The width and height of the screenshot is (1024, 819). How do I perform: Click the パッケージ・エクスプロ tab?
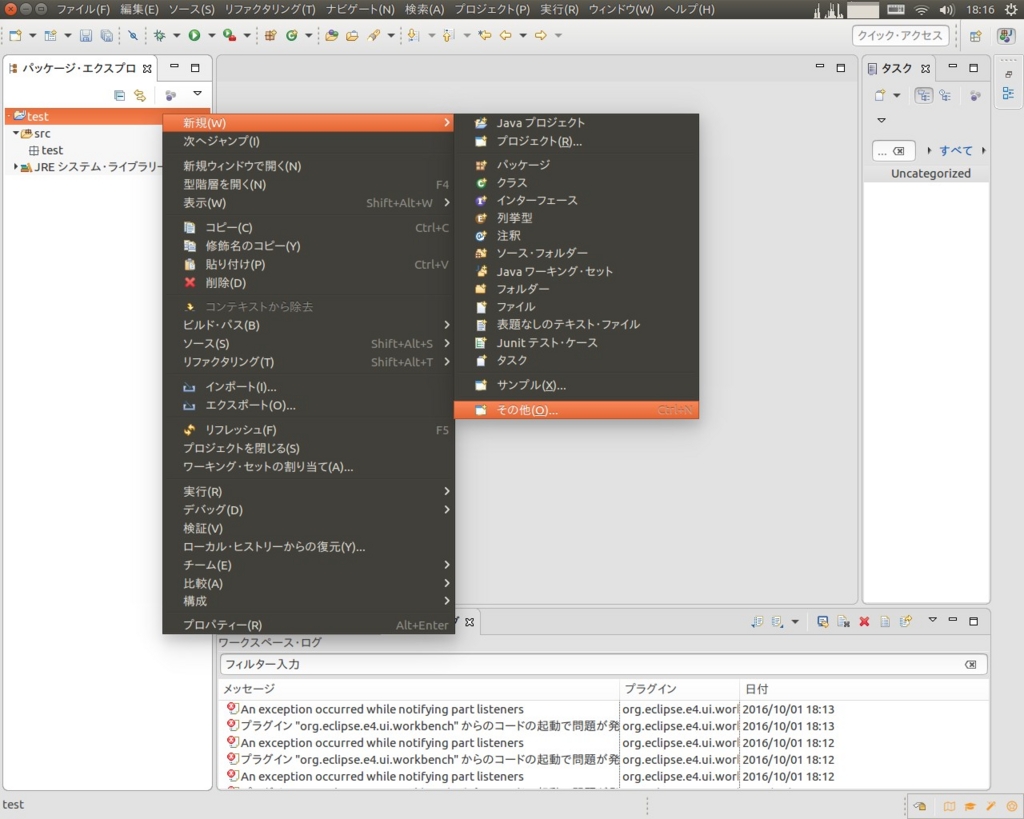[78, 69]
